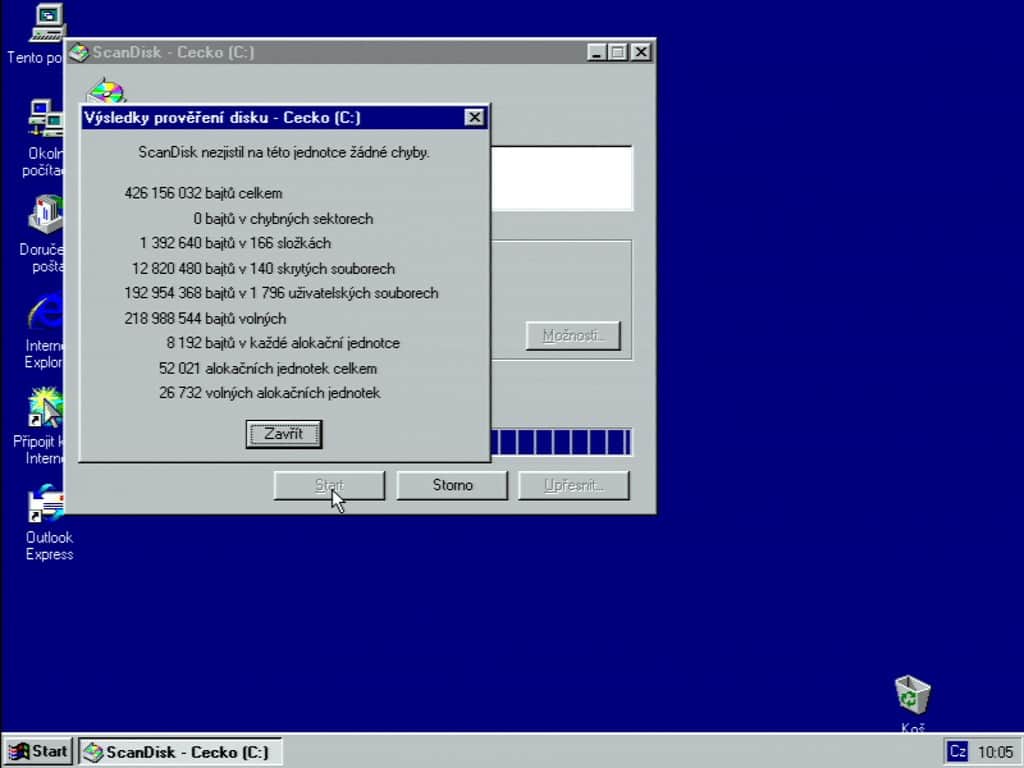
Task: Open the Připojit k Internetu shortcut
Action: pos(46,408)
